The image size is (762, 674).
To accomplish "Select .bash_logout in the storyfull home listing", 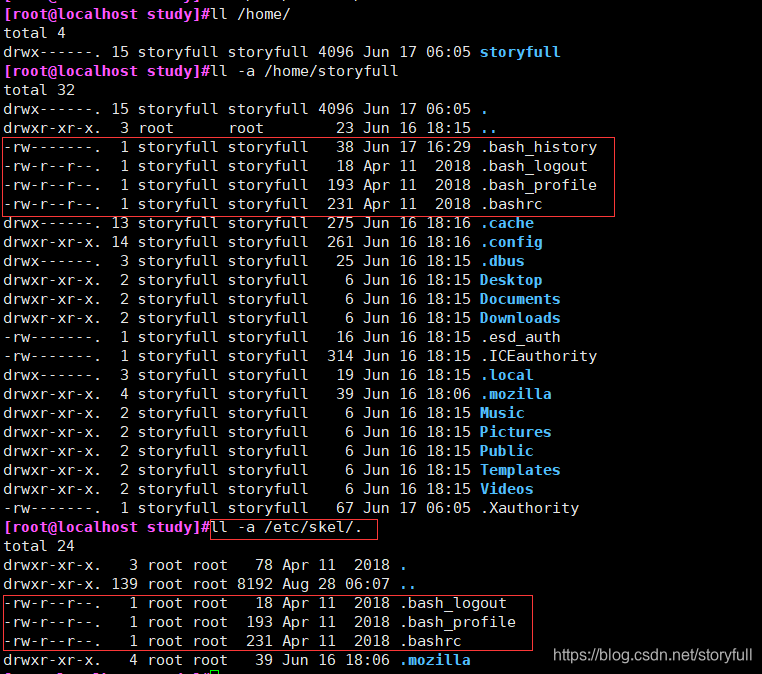I will click(534, 166).
